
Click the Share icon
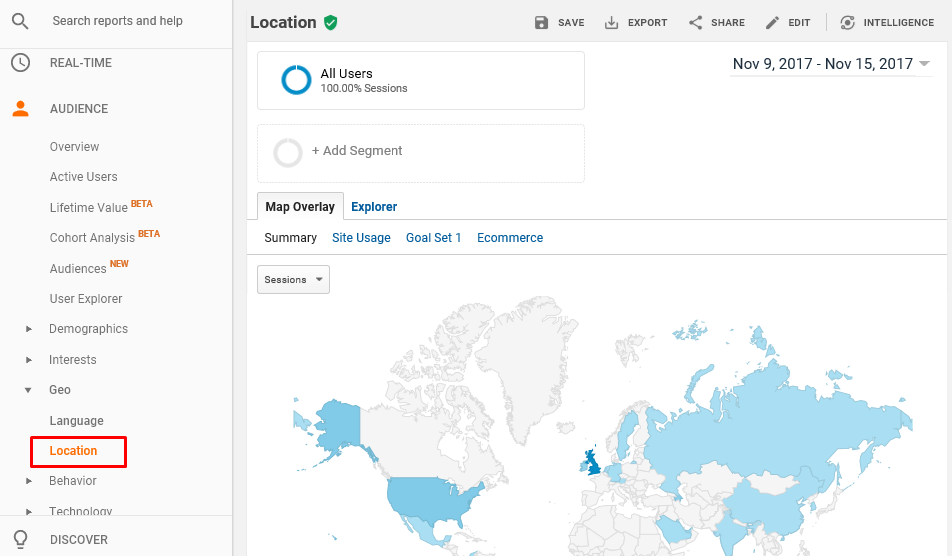click(x=696, y=23)
